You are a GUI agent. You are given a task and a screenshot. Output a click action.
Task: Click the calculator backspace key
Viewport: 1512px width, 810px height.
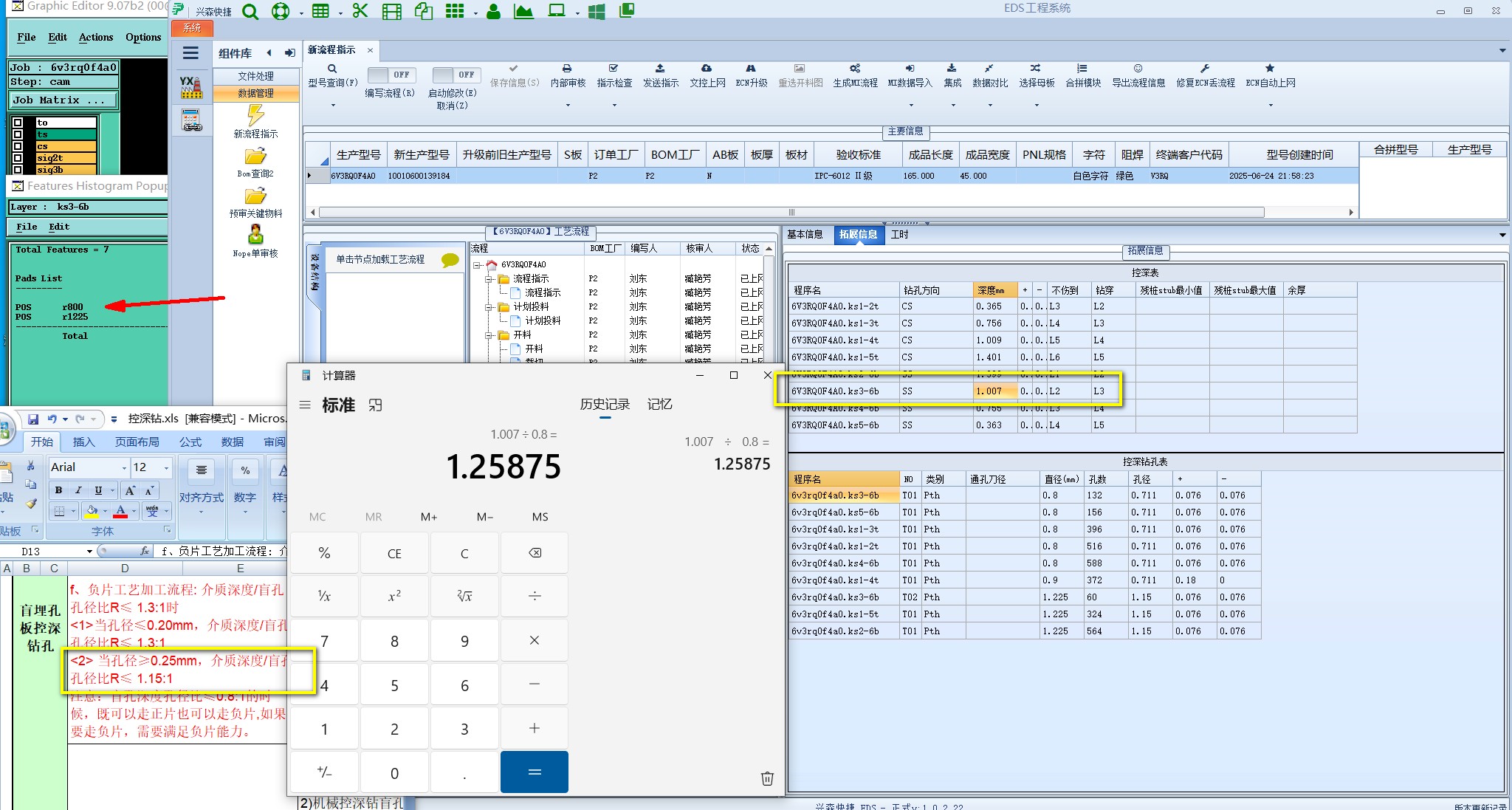tap(535, 553)
